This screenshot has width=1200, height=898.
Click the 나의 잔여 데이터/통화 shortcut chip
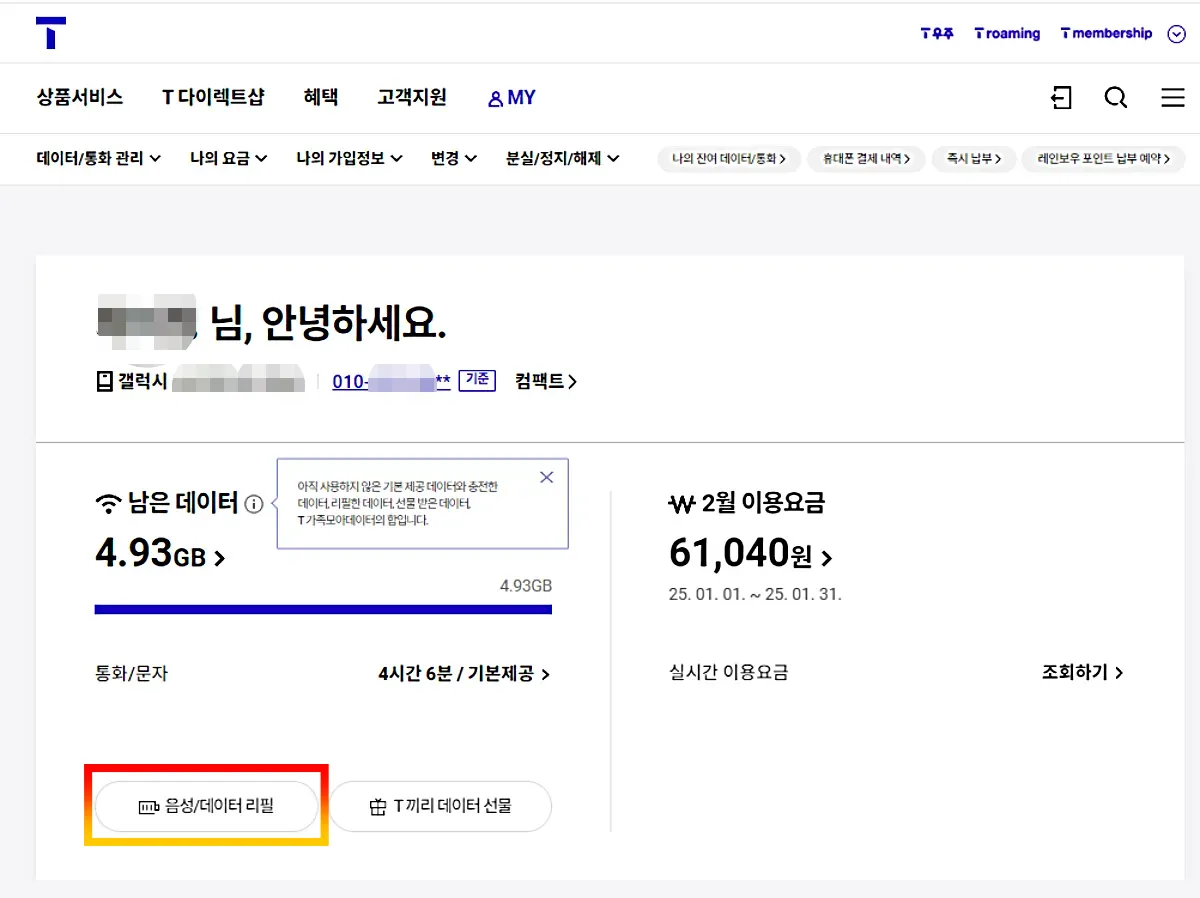pos(729,159)
